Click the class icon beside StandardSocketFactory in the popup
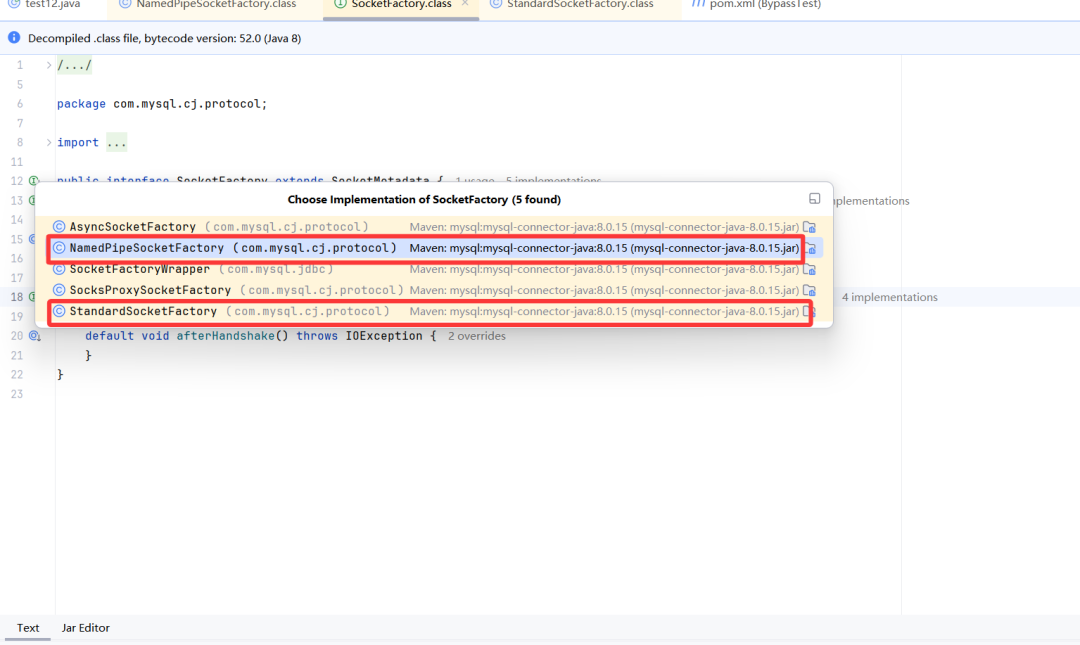 59,311
